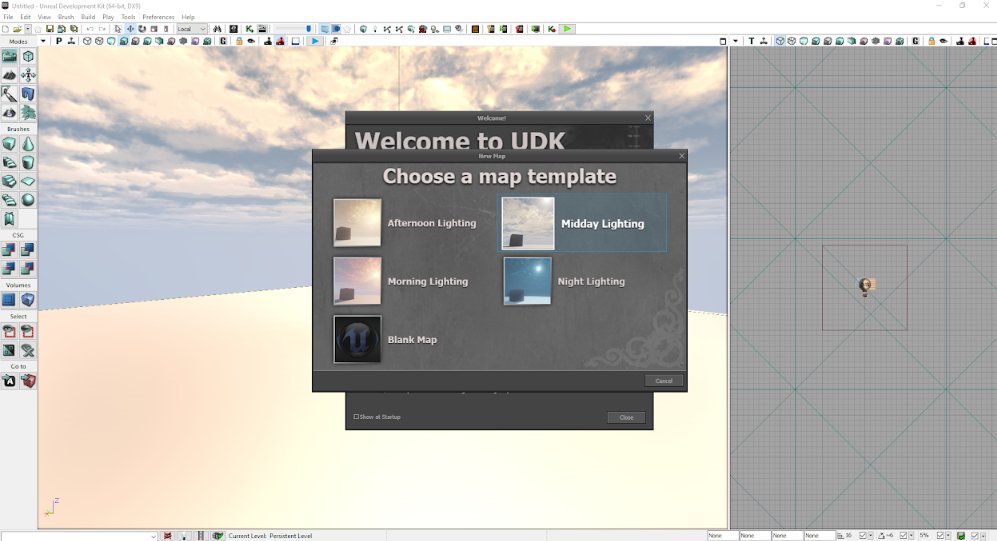Screen dimensions: 997x541
Task: Expand perspective viewport options arrow
Action: [x=43, y=41]
